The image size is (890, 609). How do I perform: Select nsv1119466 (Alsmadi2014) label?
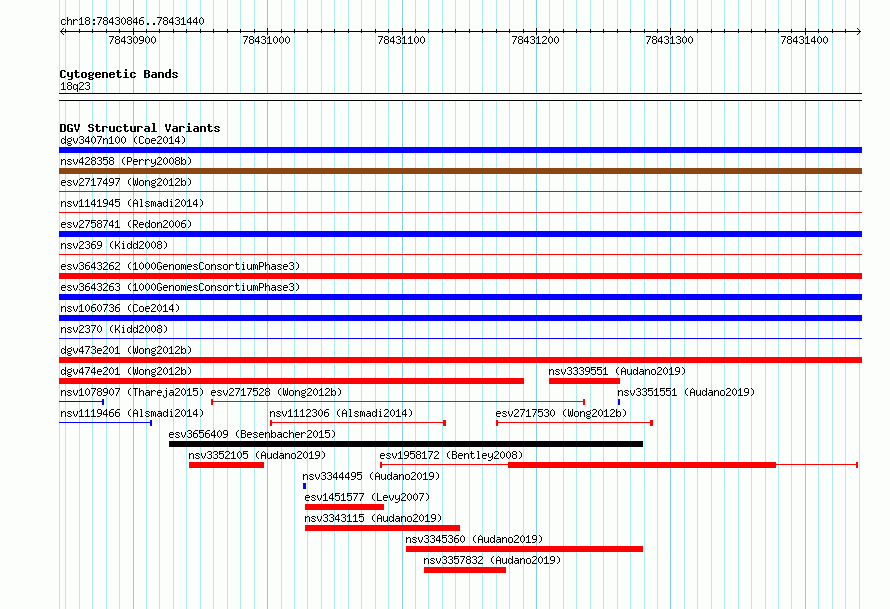click(132, 413)
